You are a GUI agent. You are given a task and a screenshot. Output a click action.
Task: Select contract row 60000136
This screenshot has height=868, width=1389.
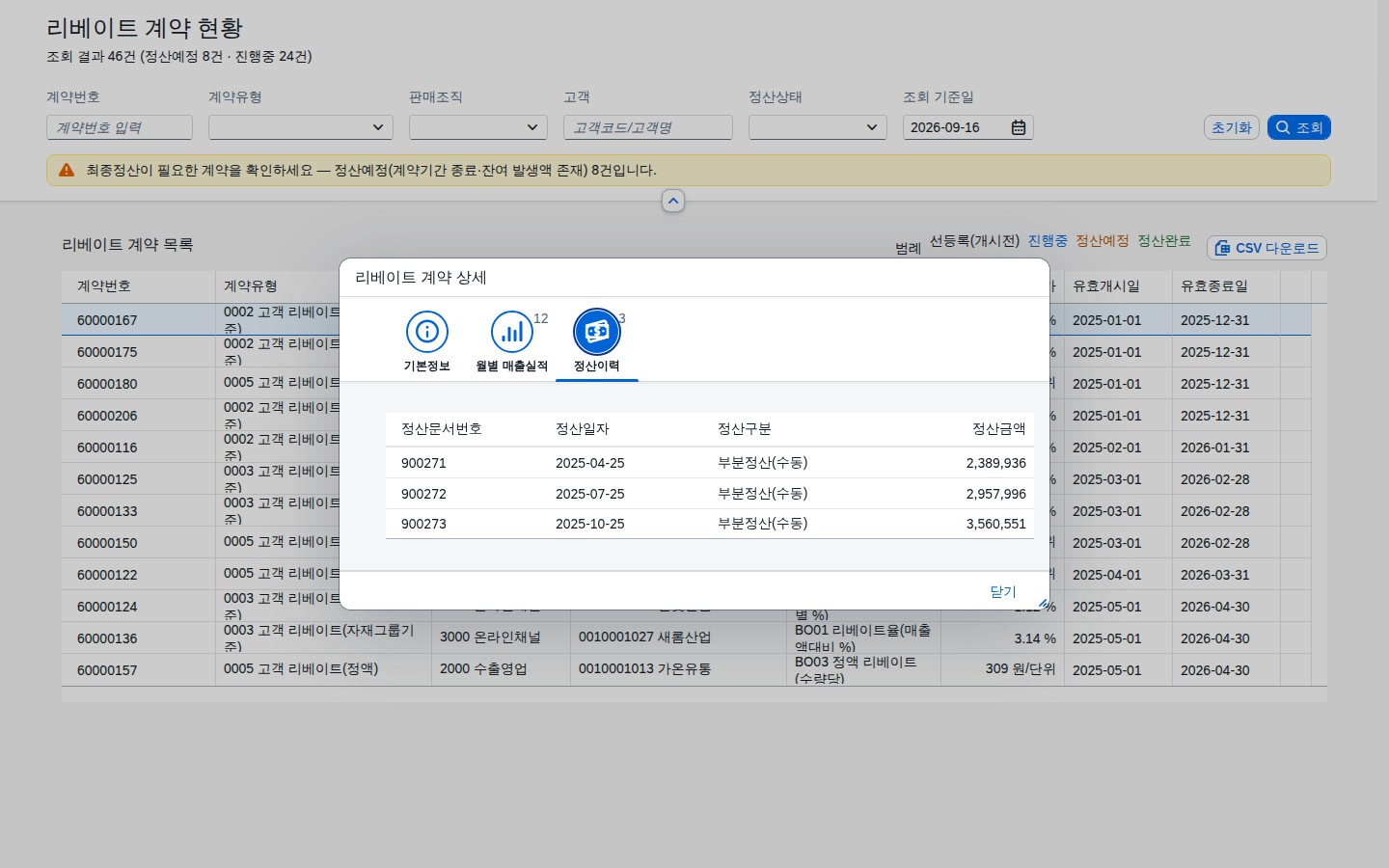coord(107,638)
